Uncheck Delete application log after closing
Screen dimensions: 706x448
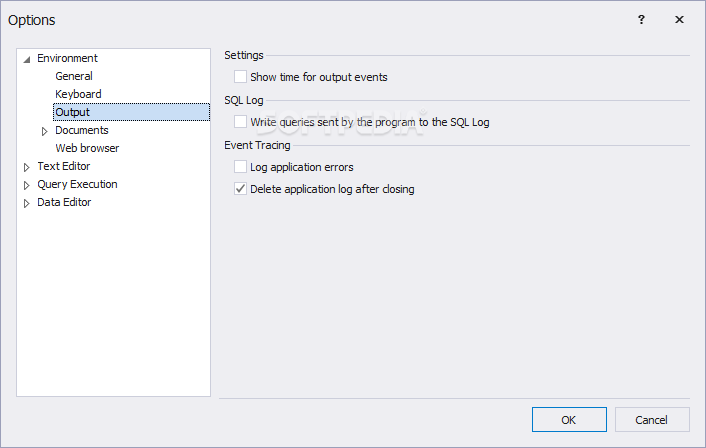(240, 189)
